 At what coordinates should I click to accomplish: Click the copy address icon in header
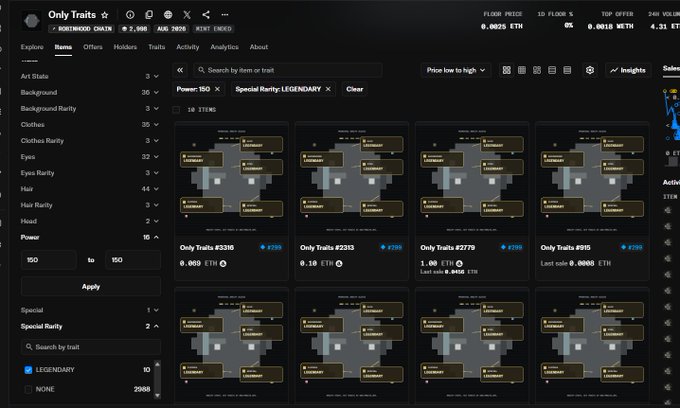pyautogui.click(x=149, y=15)
